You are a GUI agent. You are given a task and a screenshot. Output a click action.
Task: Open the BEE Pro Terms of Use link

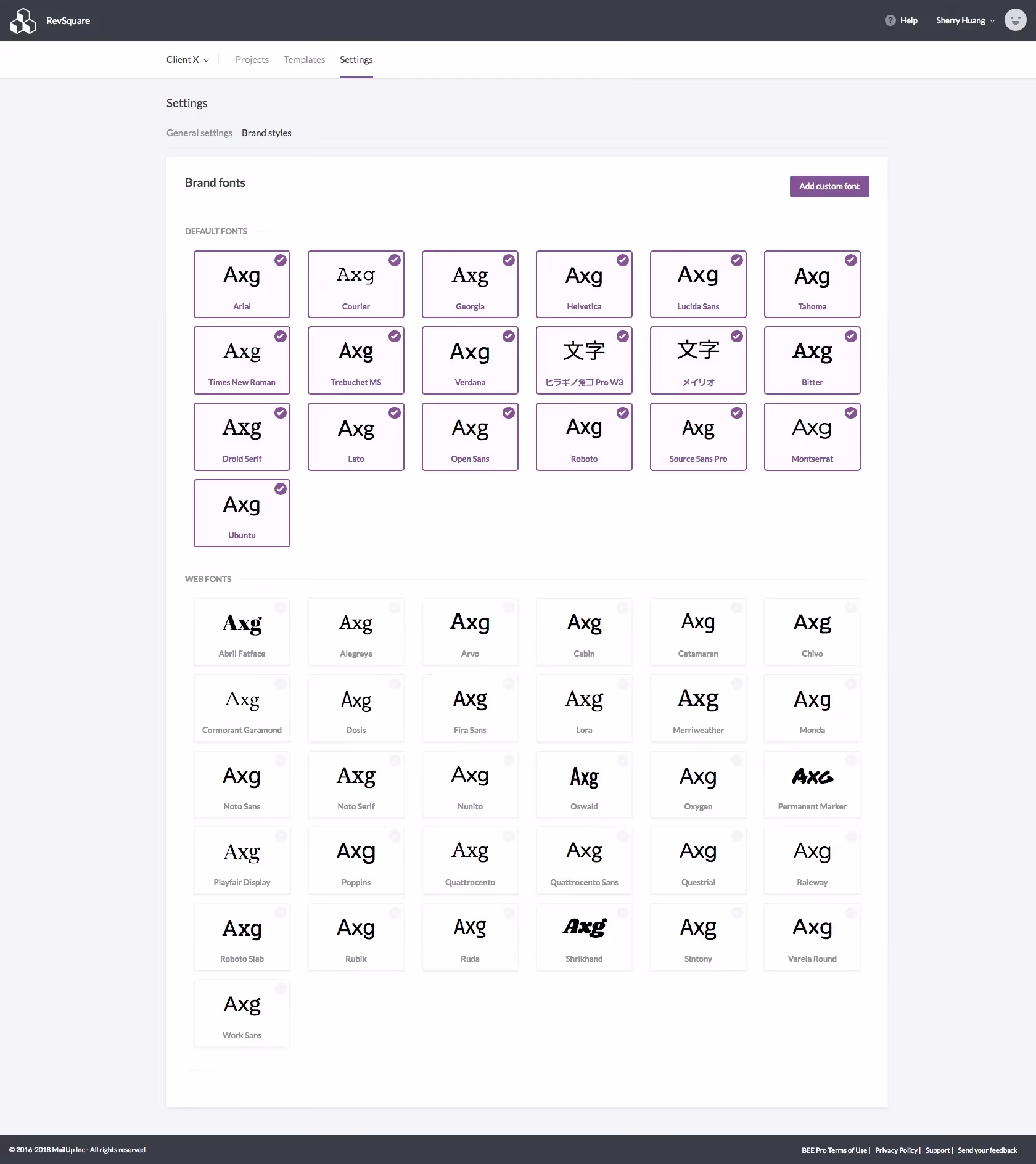pyautogui.click(x=834, y=1150)
